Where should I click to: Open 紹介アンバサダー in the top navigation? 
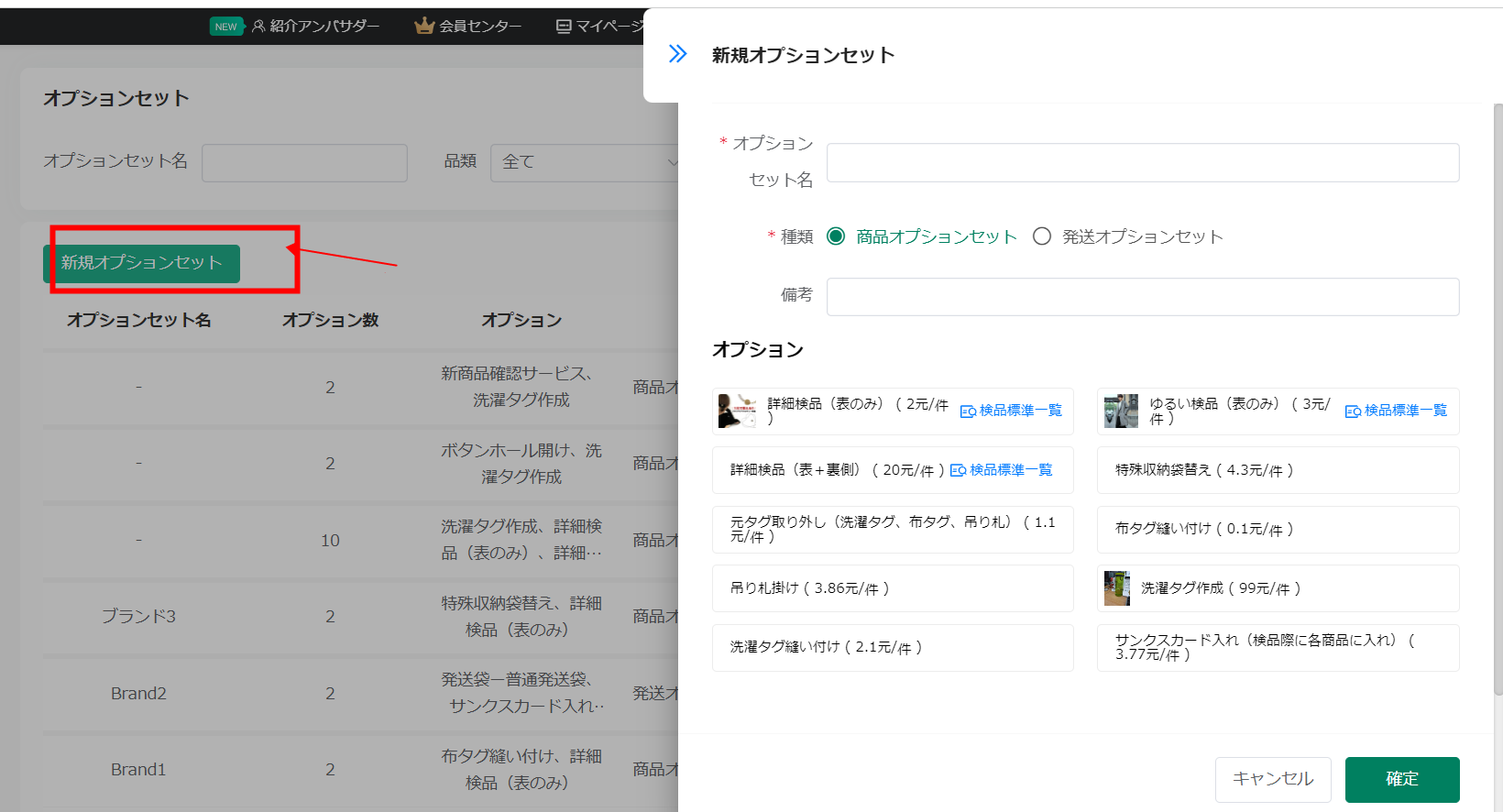click(324, 26)
